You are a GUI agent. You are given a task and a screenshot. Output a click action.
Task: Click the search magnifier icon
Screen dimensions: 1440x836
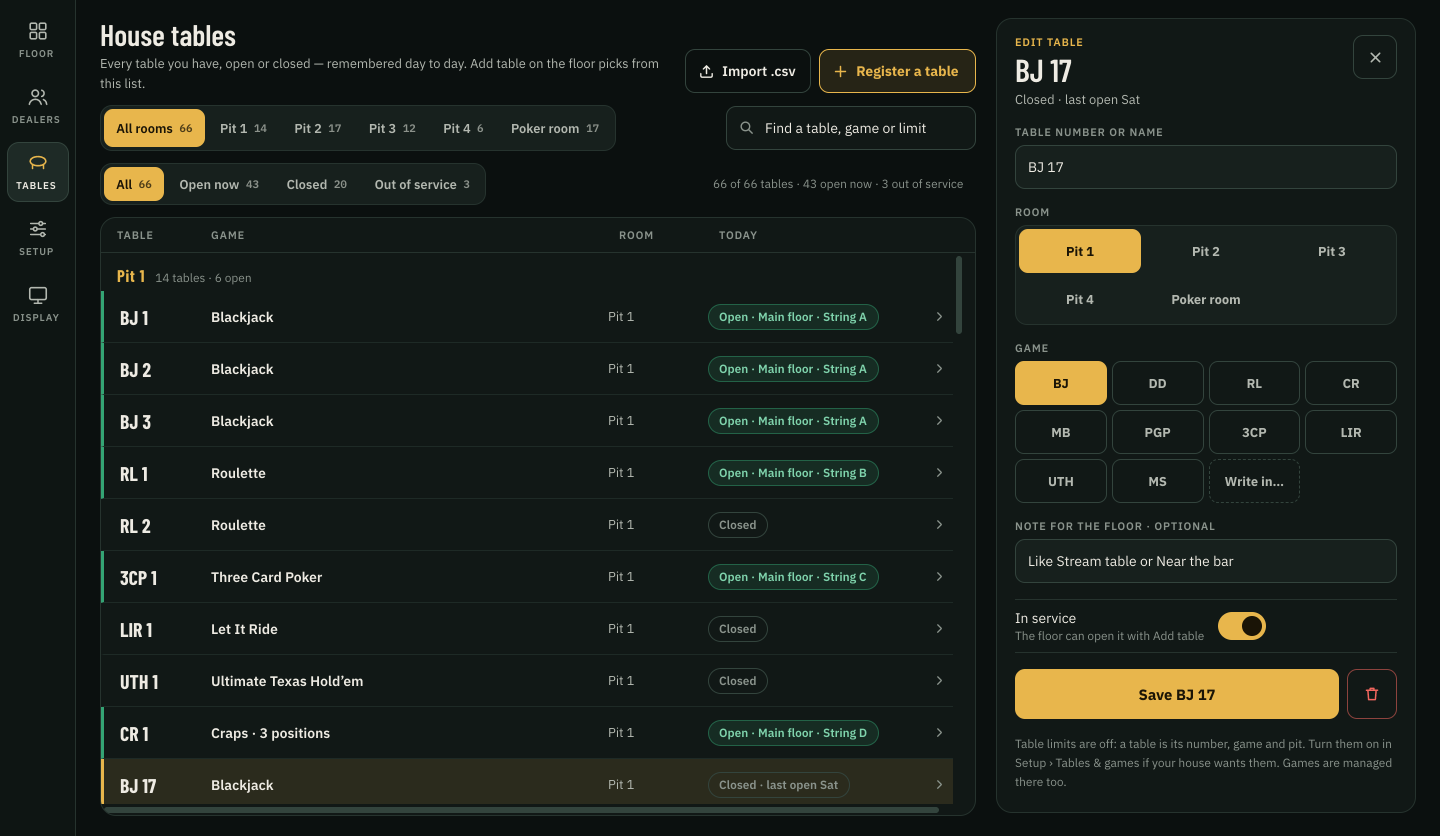click(746, 128)
